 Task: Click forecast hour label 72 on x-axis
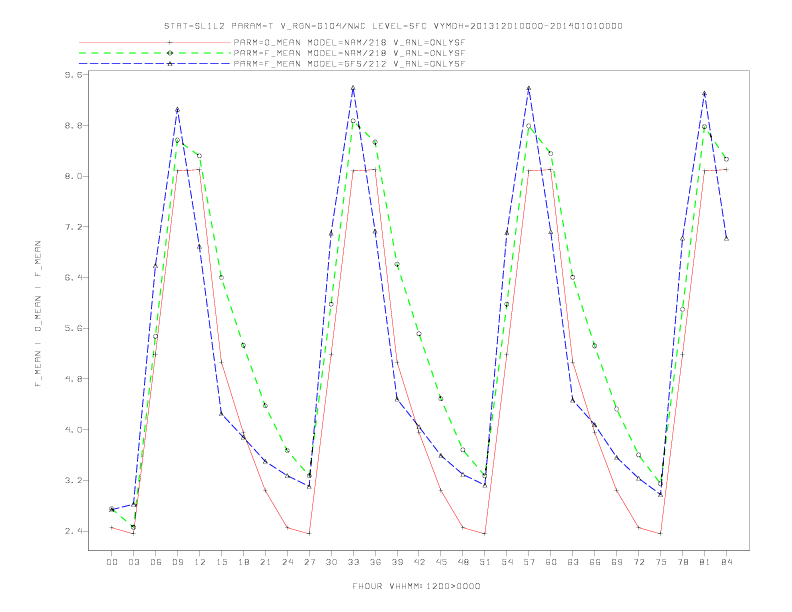[638, 562]
